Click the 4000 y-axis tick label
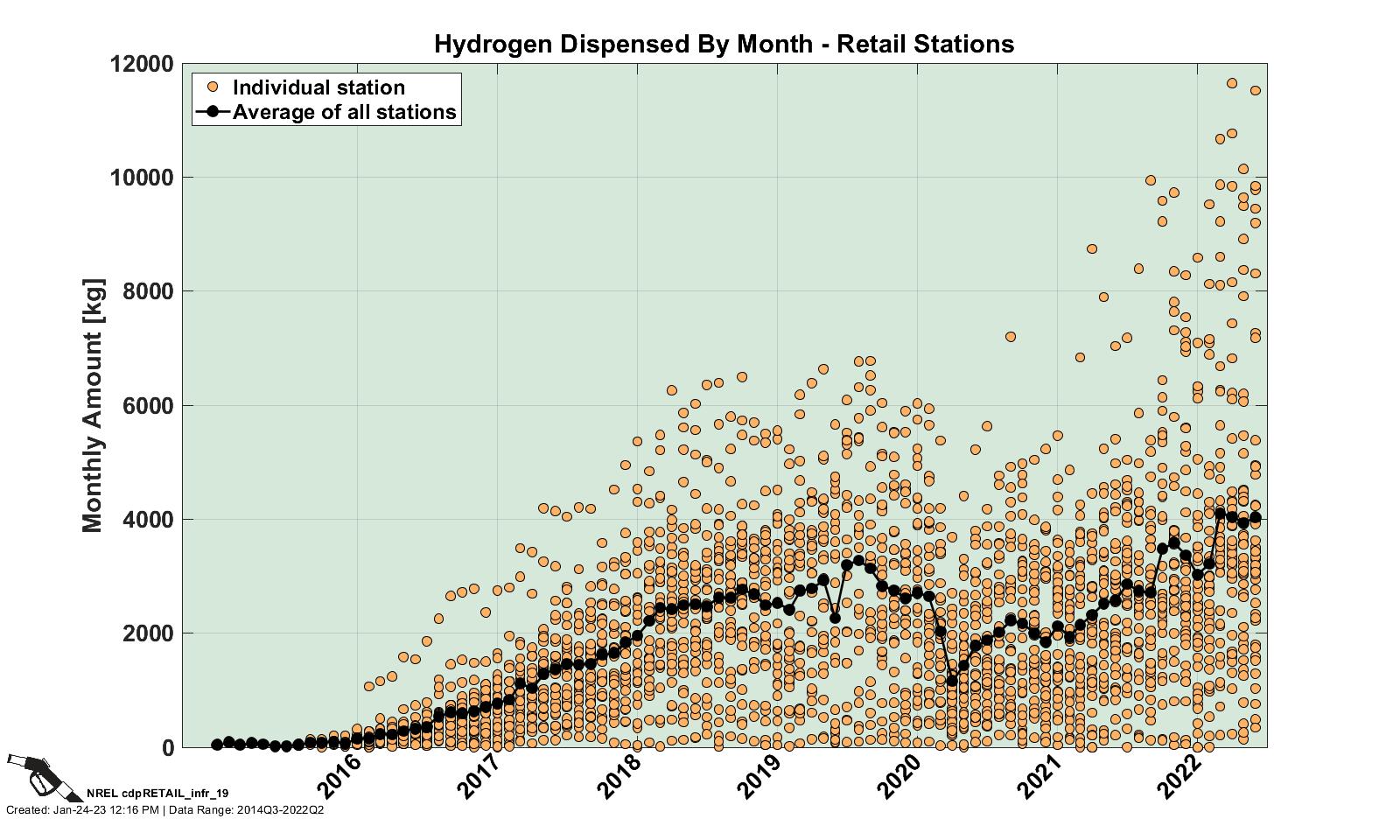The height and width of the screenshot is (840, 1400). tap(149, 520)
